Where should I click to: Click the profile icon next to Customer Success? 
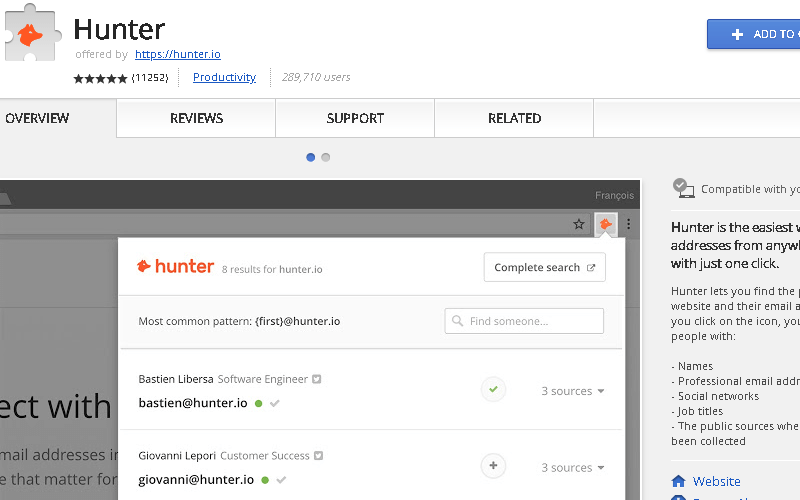point(318,456)
